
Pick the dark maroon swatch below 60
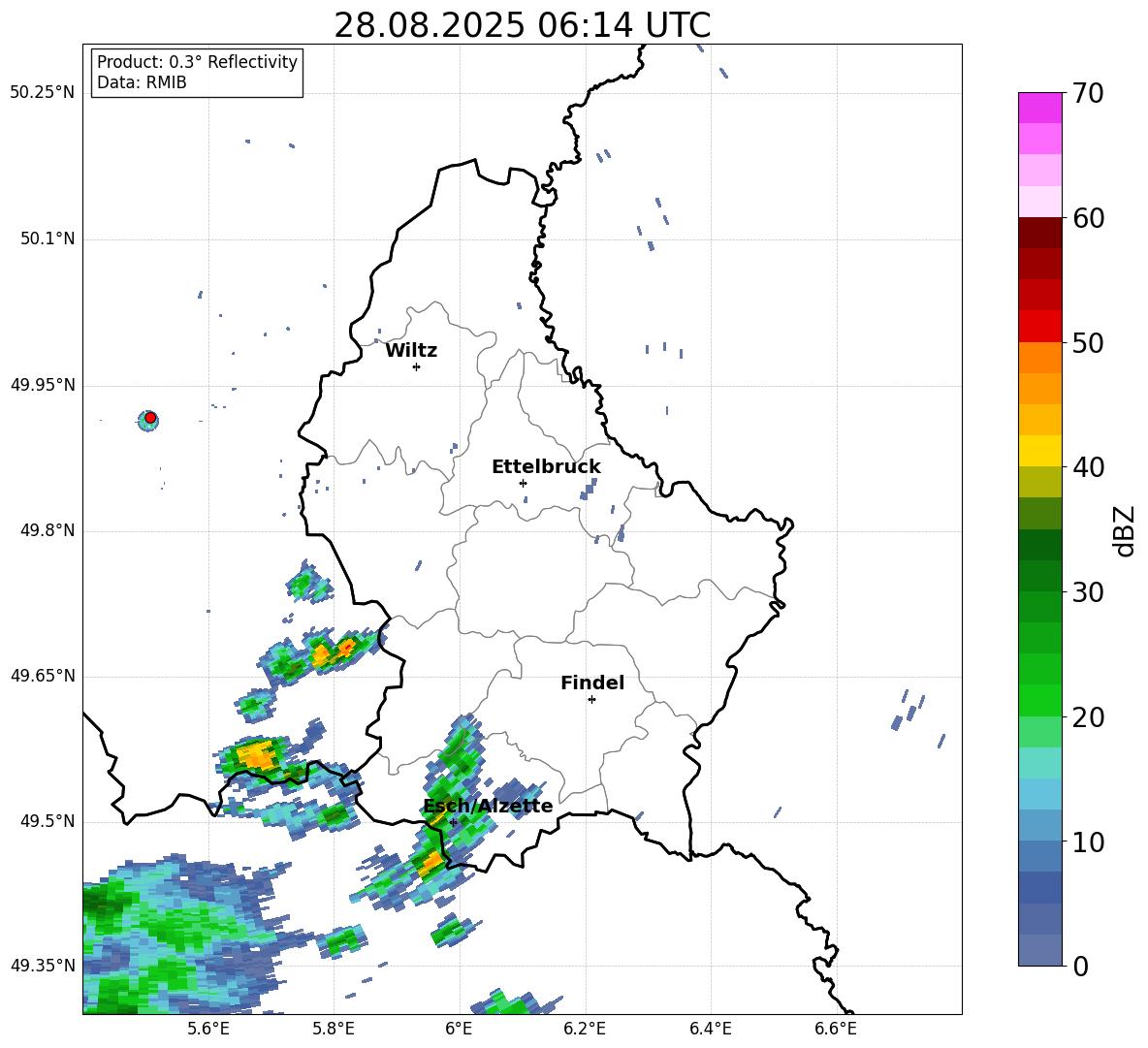(x=1039, y=233)
